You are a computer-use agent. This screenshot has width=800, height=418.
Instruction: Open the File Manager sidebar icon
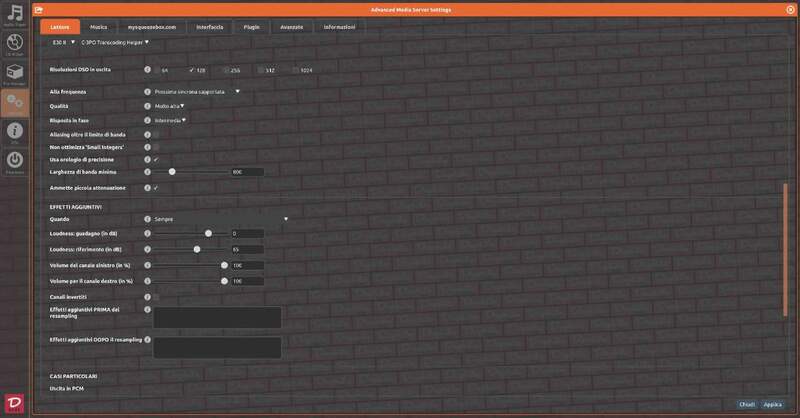point(15,75)
